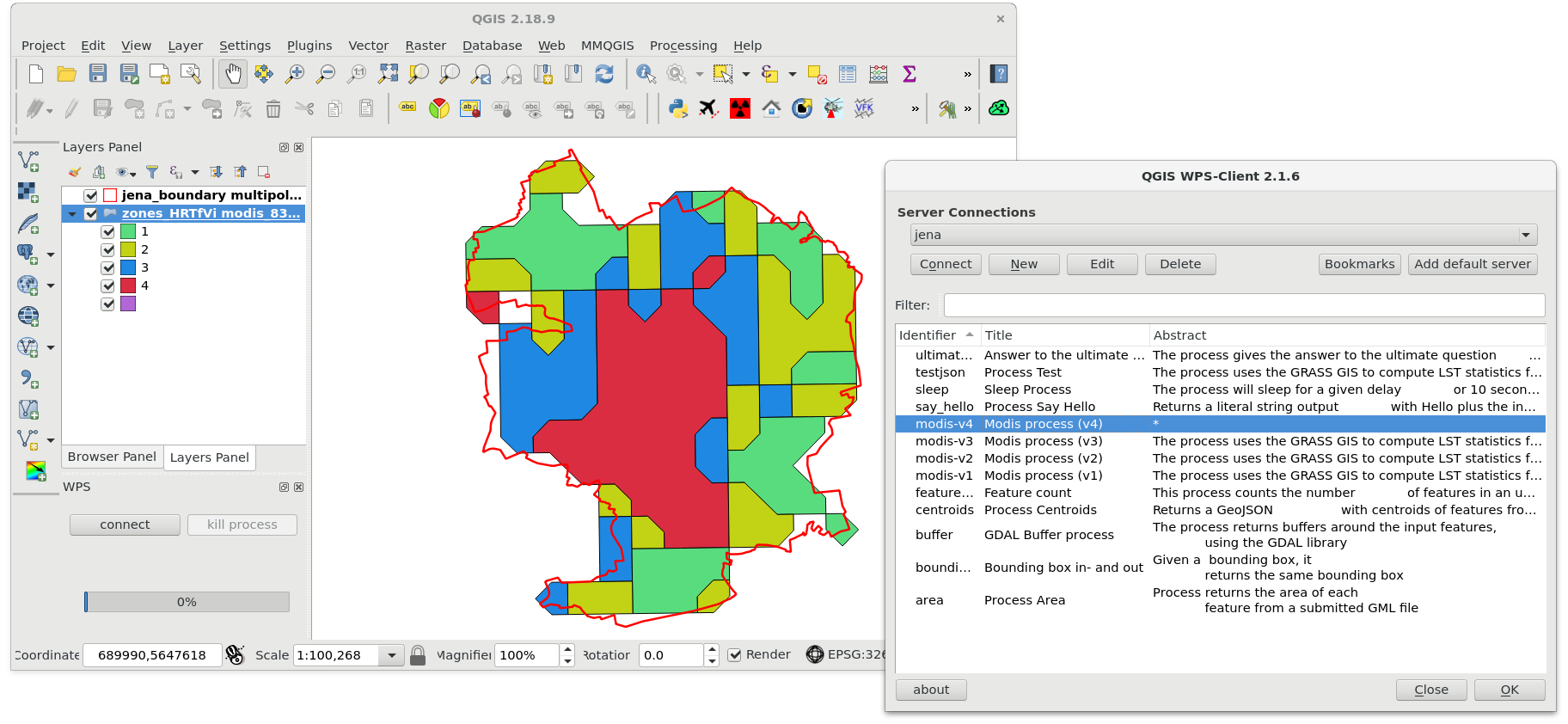1568x724 pixels.
Task: Click green color swatch of class 1
Action: [x=128, y=231]
